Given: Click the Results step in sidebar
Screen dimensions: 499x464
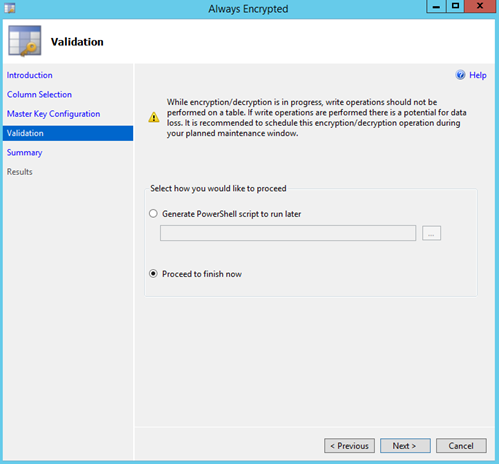Looking at the screenshot, I should tap(20, 172).
